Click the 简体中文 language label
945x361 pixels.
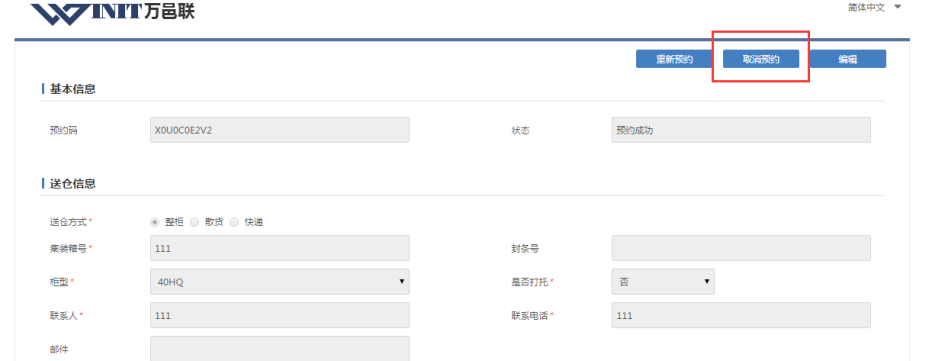click(866, 7)
